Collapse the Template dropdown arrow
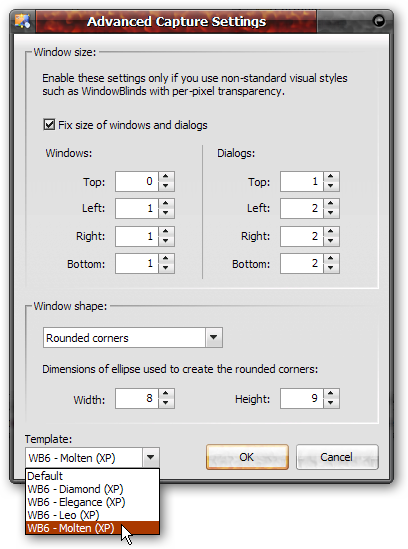Image resolution: width=408 pixels, height=549 pixels. click(x=151, y=457)
